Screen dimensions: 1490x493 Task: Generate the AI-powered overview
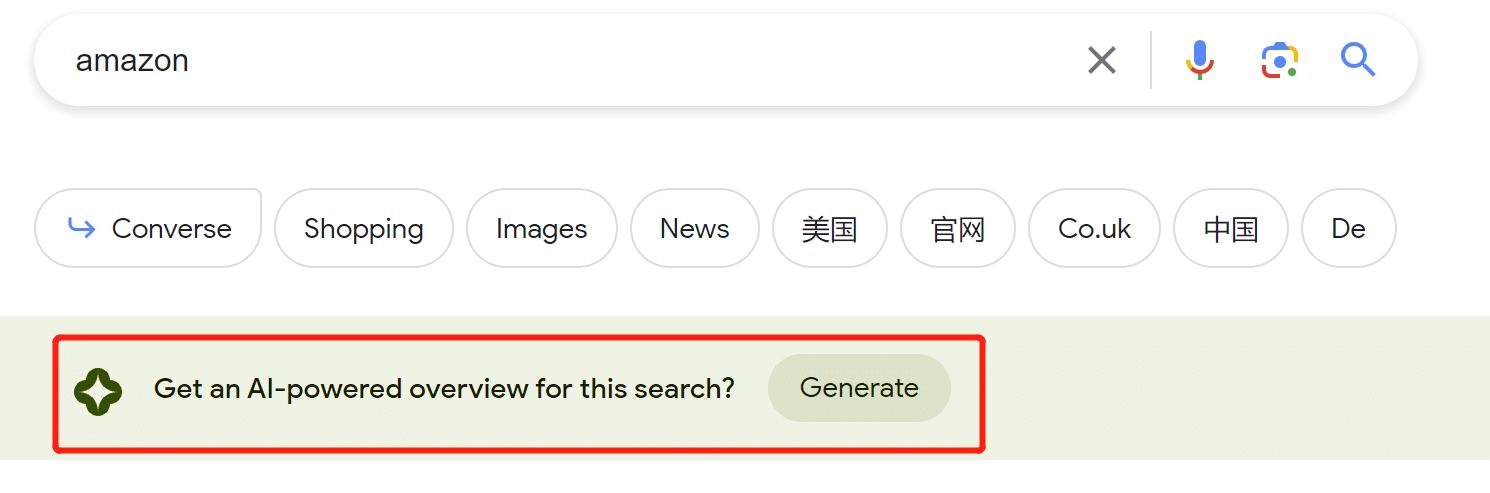[859, 388]
